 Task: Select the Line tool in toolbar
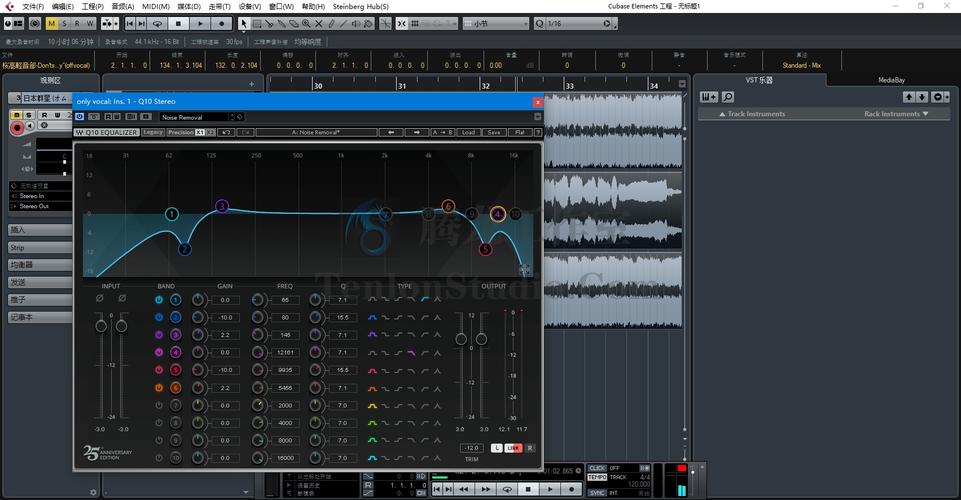343,23
